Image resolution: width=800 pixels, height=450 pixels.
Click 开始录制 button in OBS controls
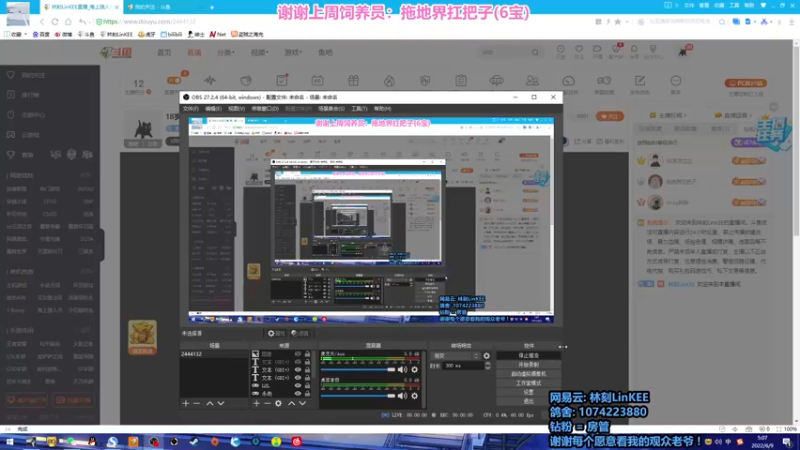pos(529,365)
